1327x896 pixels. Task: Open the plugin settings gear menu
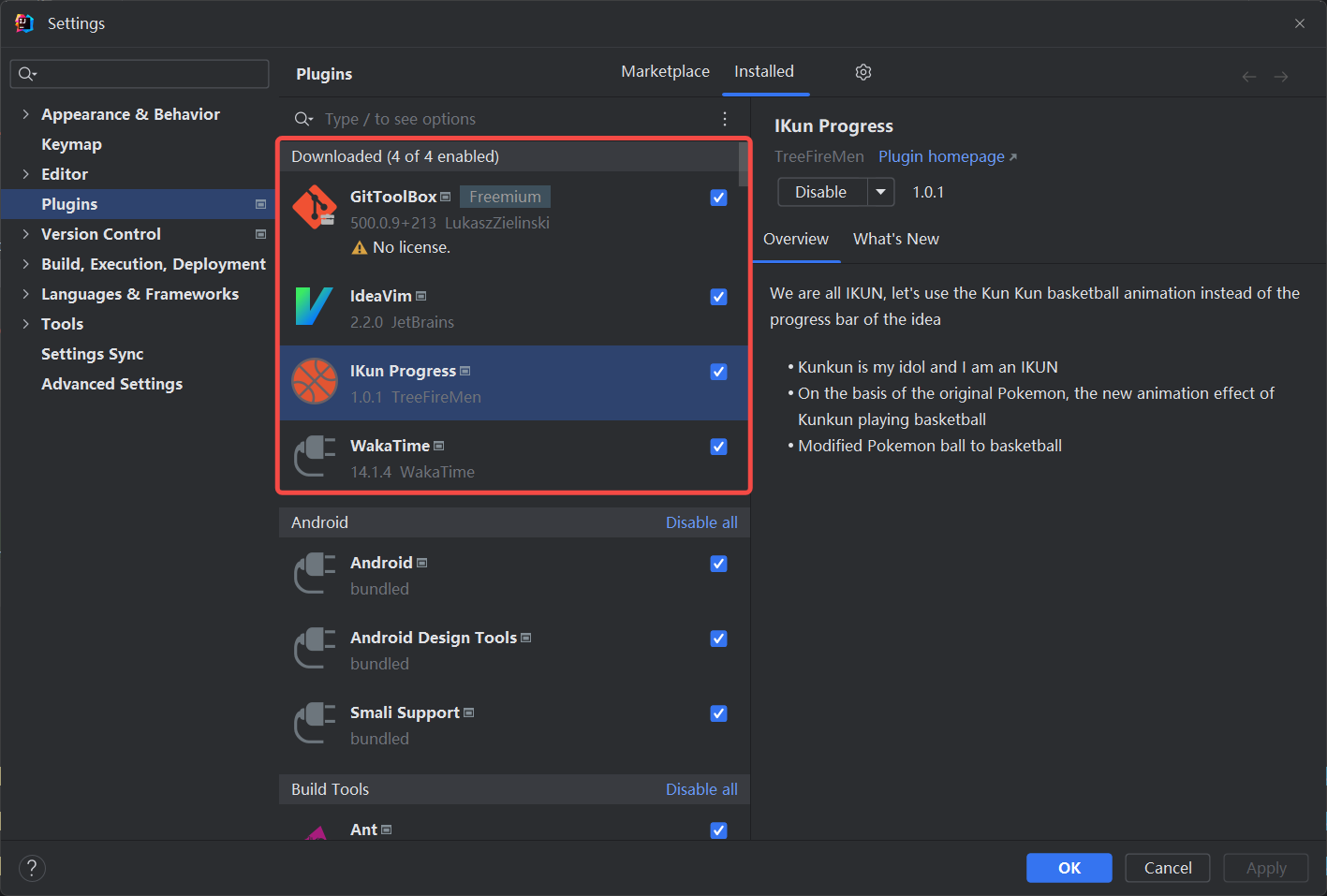(x=863, y=72)
